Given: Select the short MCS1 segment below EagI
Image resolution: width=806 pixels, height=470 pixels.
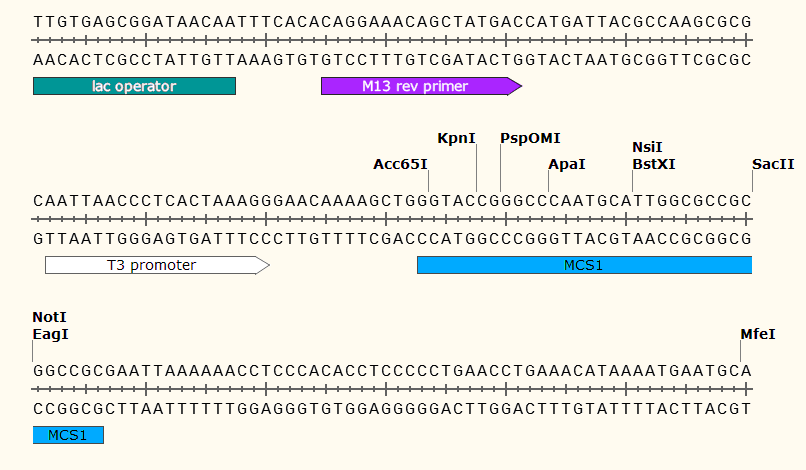Looking at the screenshot, I should pyautogui.click(x=68, y=435).
